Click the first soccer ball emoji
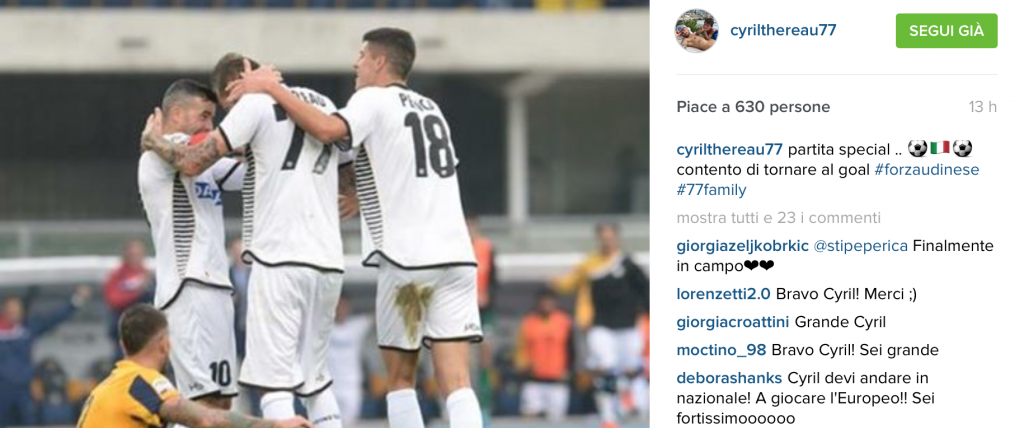Screen dimensions: 1024x428 [x=918, y=149]
